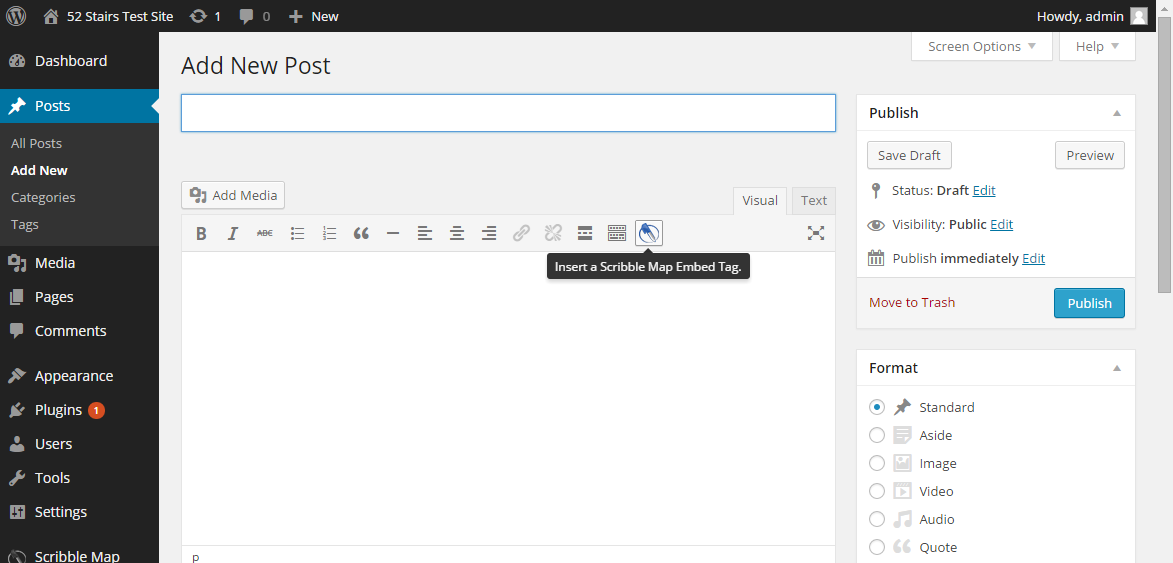Open Settings in the sidebar
Viewport: 1173px width, 563px height.
[x=79, y=512]
